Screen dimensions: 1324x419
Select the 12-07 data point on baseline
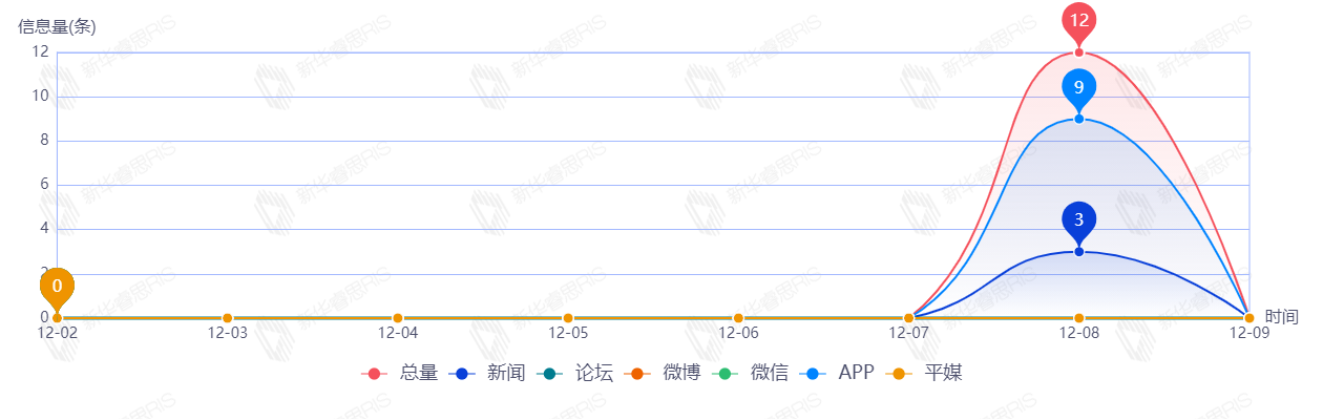point(909,318)
